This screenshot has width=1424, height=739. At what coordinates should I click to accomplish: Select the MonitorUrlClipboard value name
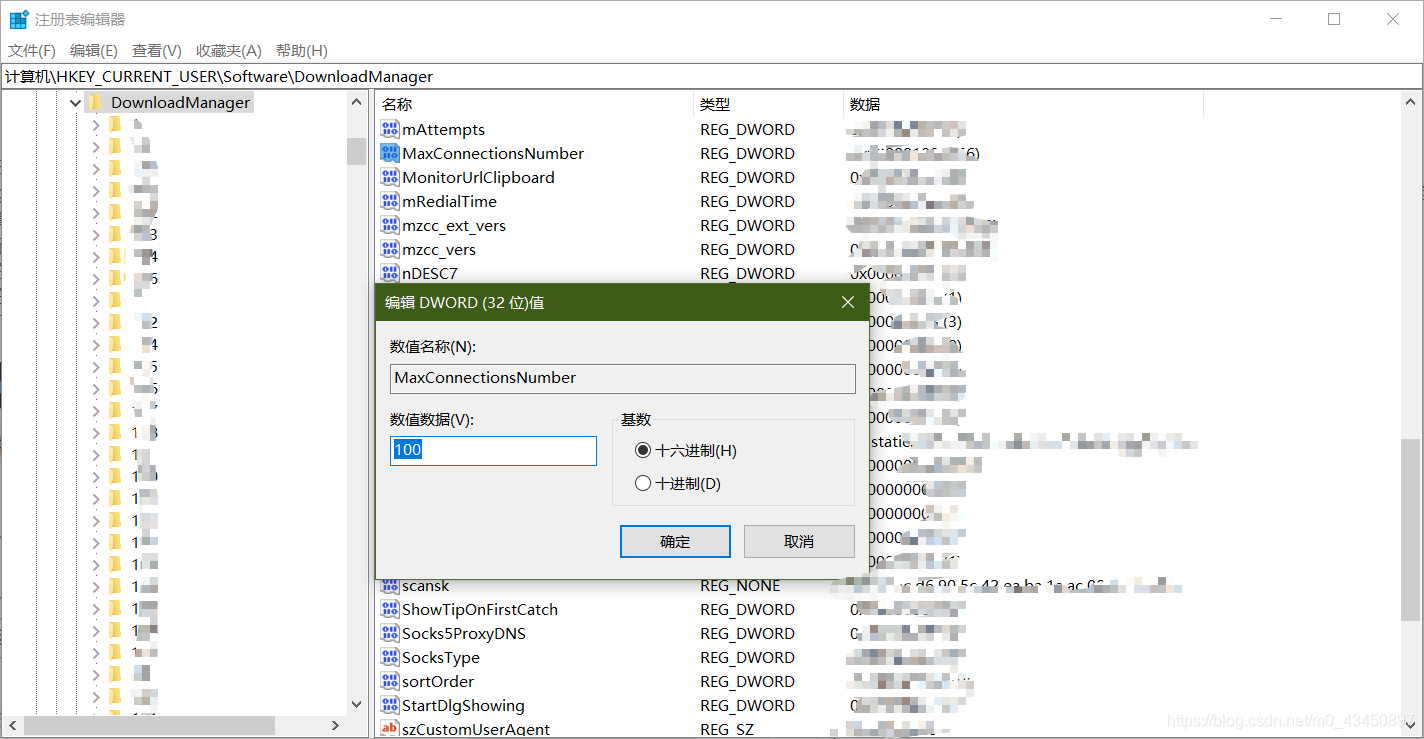click(x=478, y=177)
